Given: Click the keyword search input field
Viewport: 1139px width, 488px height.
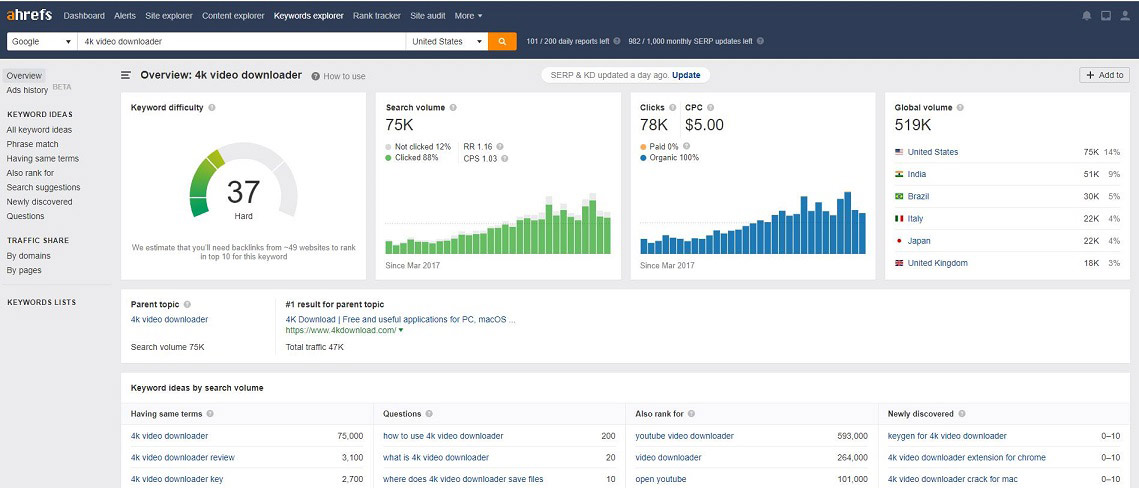Looking at the screenshot, I should pyautogui.click(x=241, y=41).
